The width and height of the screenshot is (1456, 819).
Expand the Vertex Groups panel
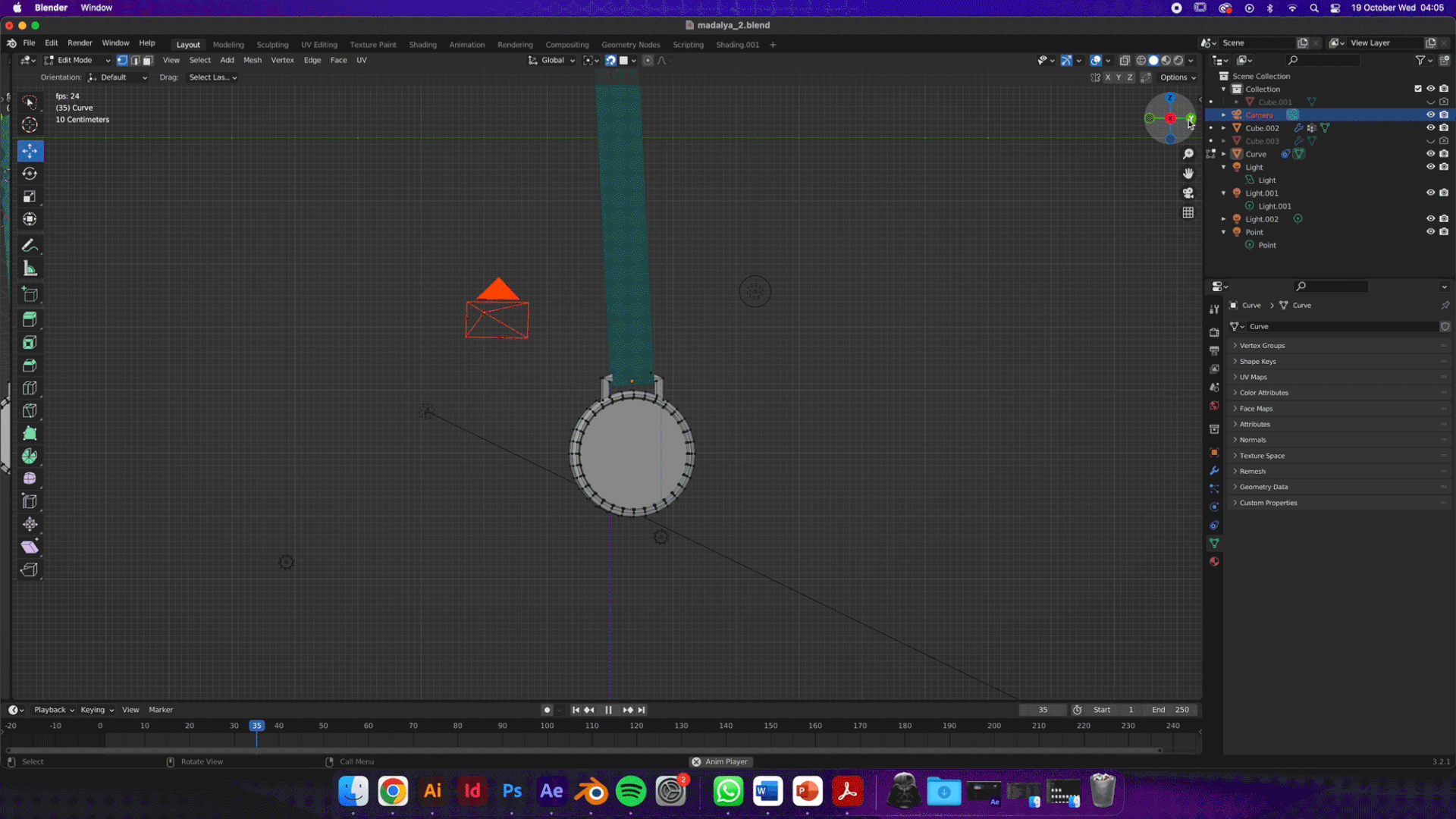click(x=1262, y=346)
